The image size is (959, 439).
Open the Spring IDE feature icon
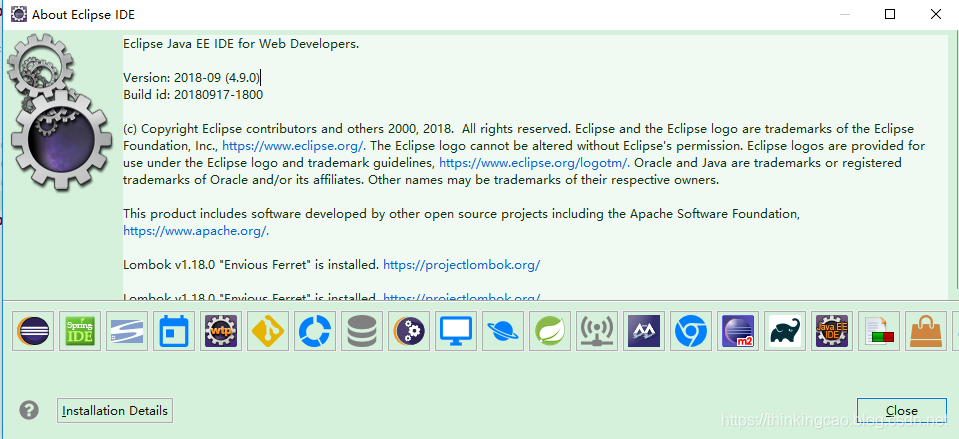(x=80, y=331)
